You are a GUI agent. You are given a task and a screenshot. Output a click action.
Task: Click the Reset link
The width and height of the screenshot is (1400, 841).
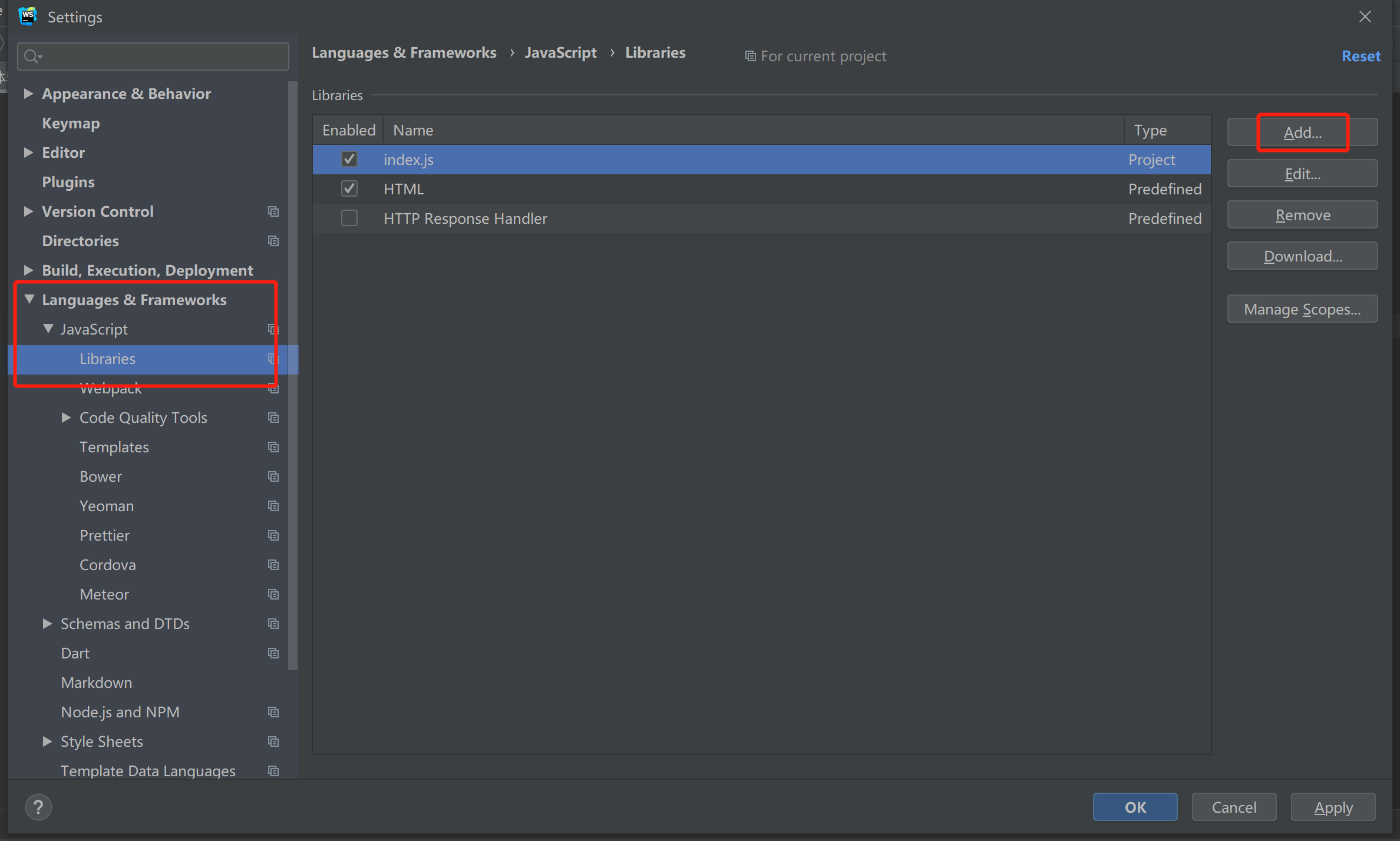(x=1361, y=56)
